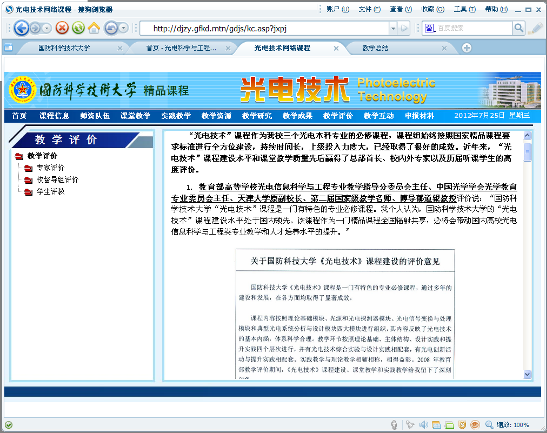Click the microphone icon in status bar
The width and height of the screenshot is (547, 433).
tap(394, 425)
